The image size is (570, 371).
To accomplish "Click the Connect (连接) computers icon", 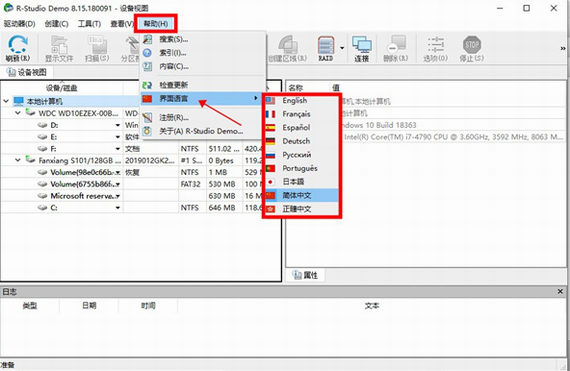I will [362, 48].
